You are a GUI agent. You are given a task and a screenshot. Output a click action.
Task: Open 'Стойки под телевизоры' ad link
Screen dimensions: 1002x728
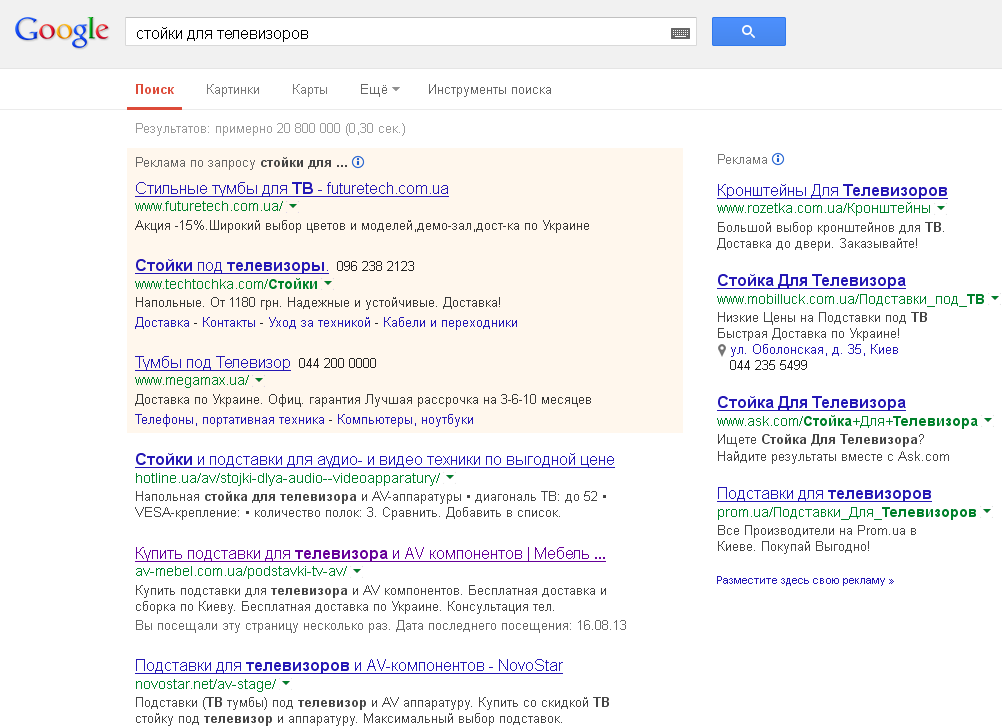(x=231, y=265)
